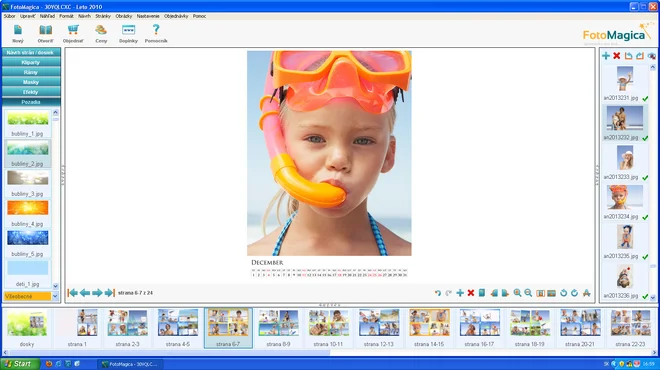Click the portrait picture layout icon
660x370 pixels.
tap(540, 293)
